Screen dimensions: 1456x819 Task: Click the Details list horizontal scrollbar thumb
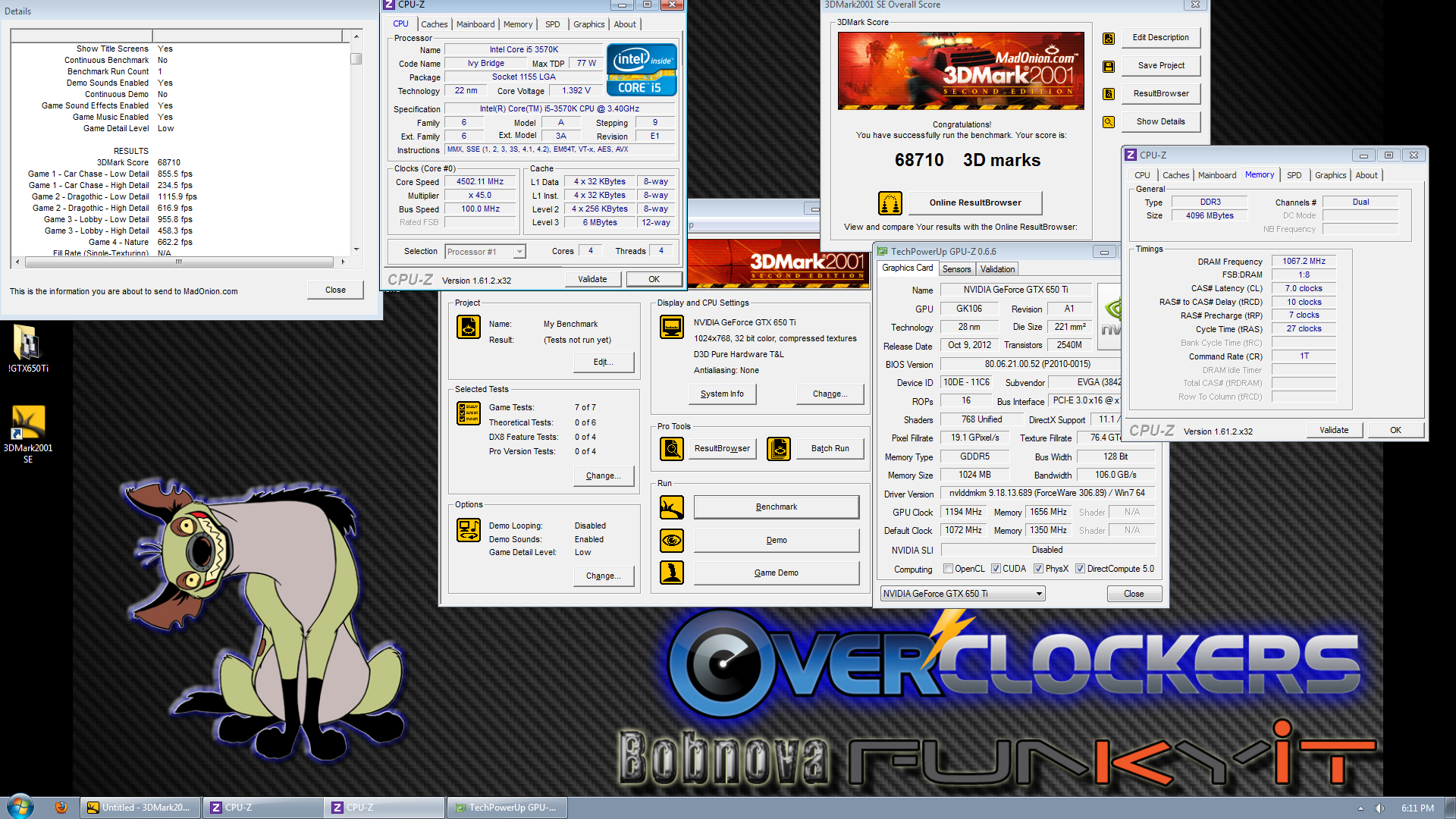pyautogui.click(x=179, y=262)
